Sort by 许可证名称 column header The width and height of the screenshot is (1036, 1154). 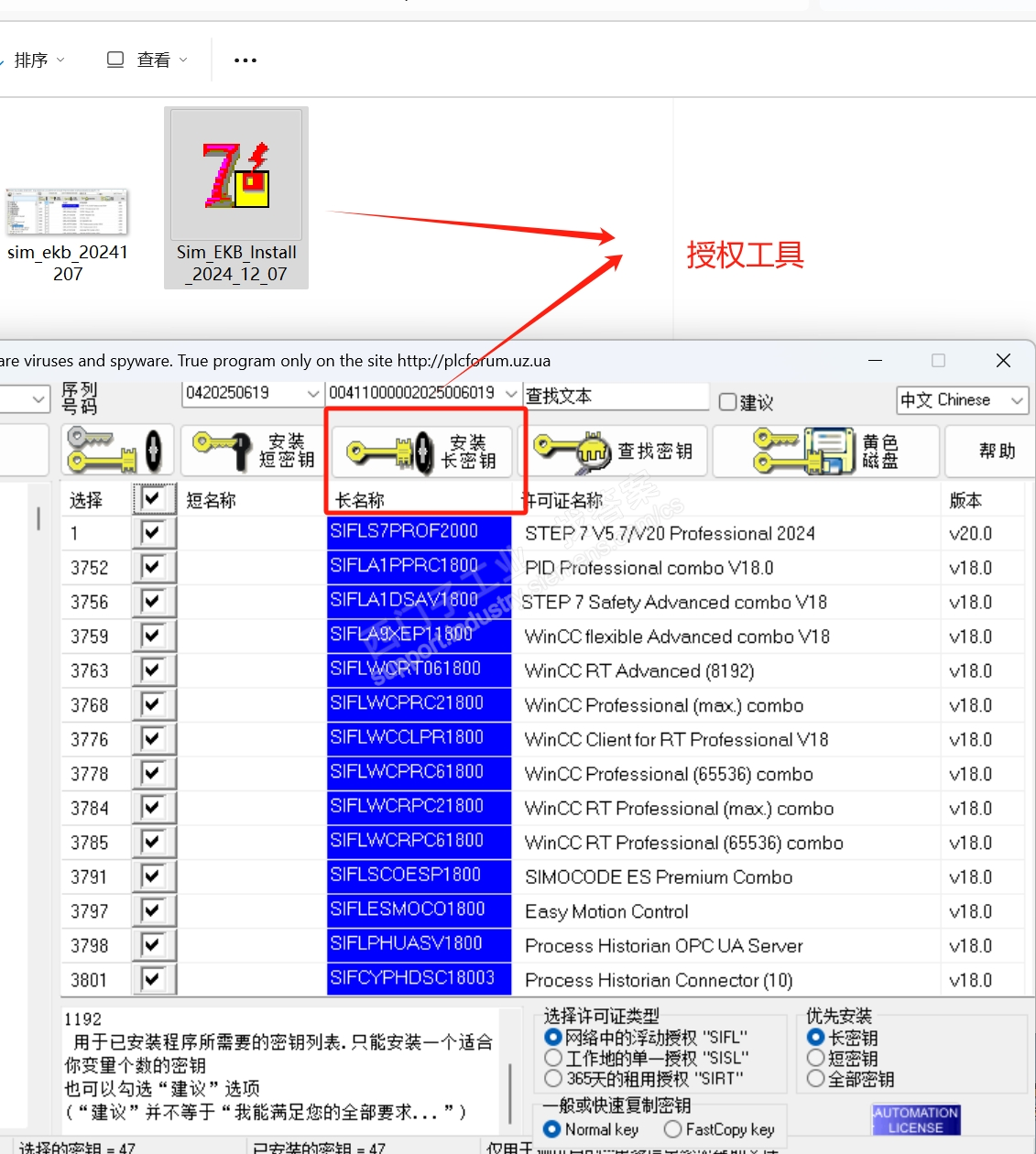[x=562, y=500]
